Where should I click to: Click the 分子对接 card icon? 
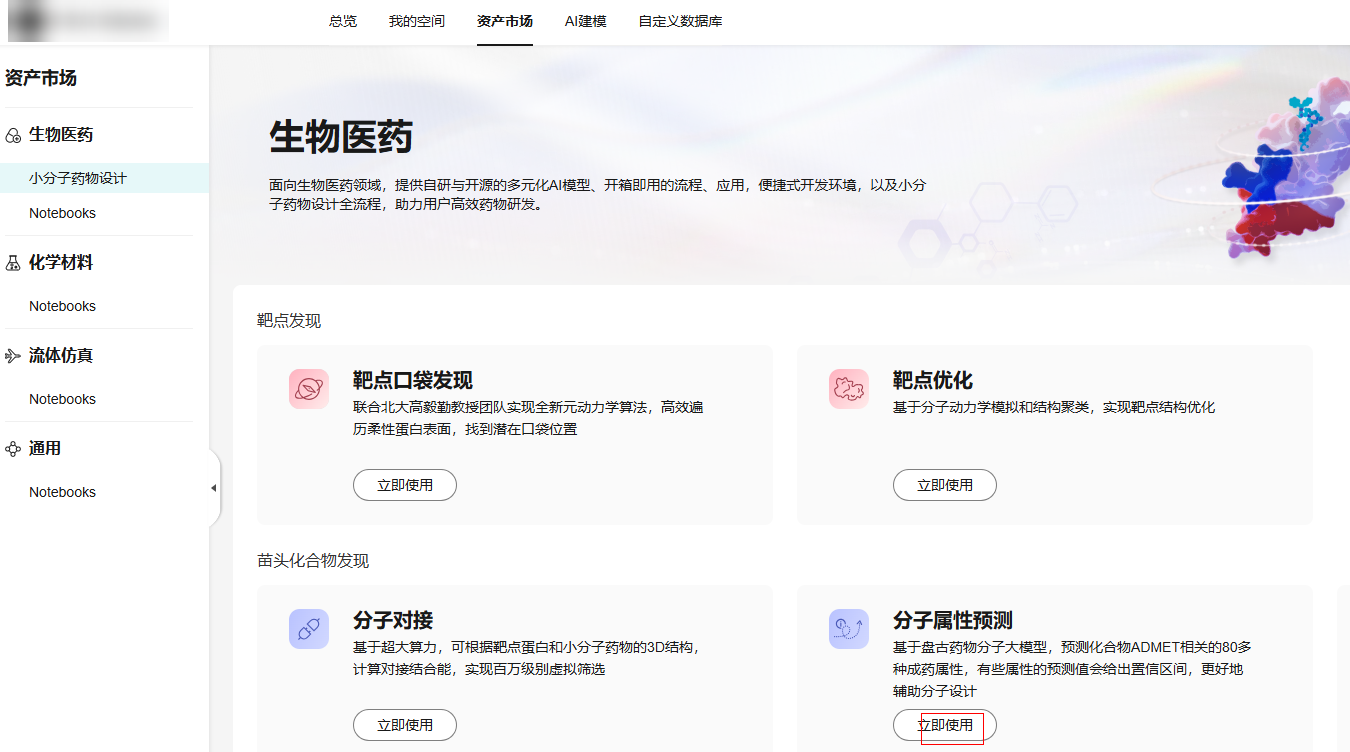pyautogui.click(x=309, y=629)
